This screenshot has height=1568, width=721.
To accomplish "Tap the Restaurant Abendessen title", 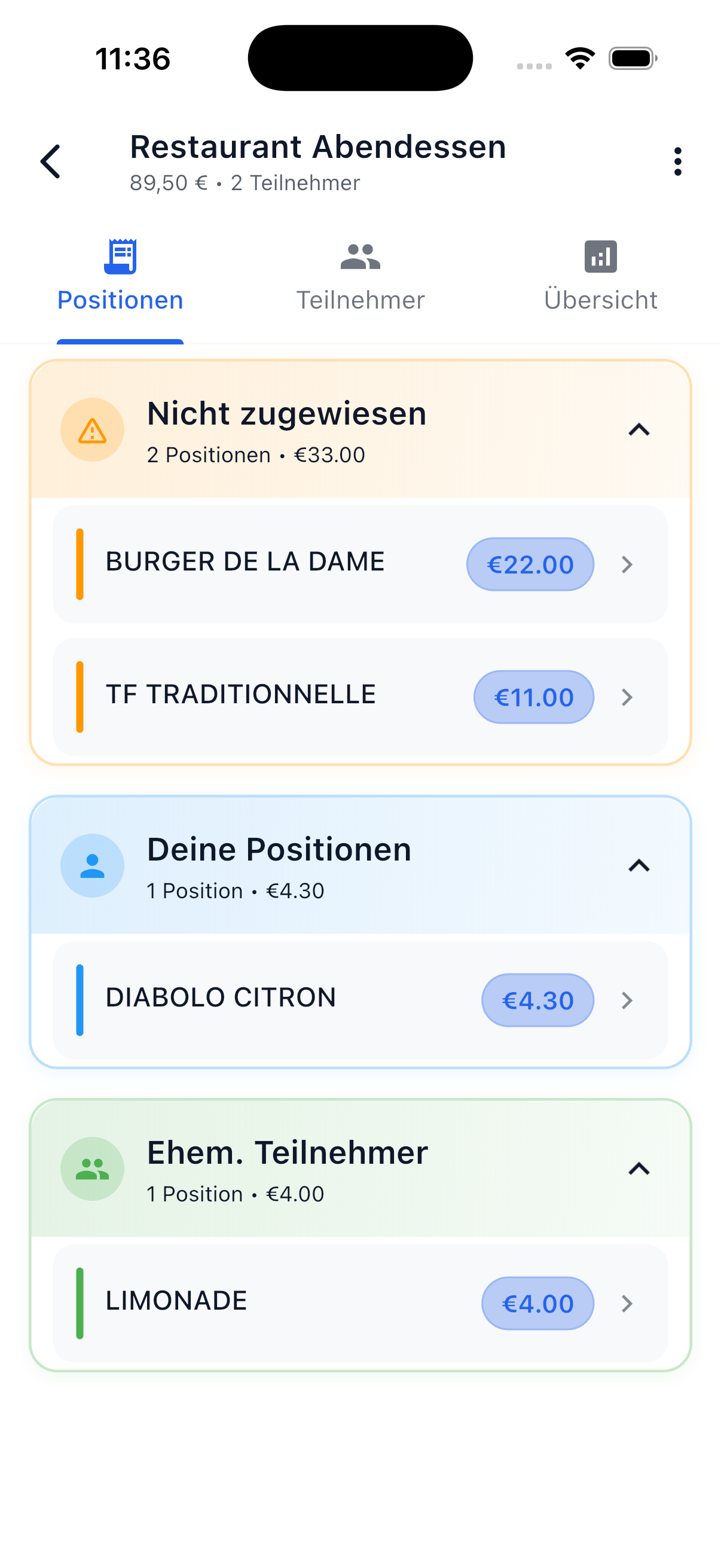I will (x=317, y=147).
